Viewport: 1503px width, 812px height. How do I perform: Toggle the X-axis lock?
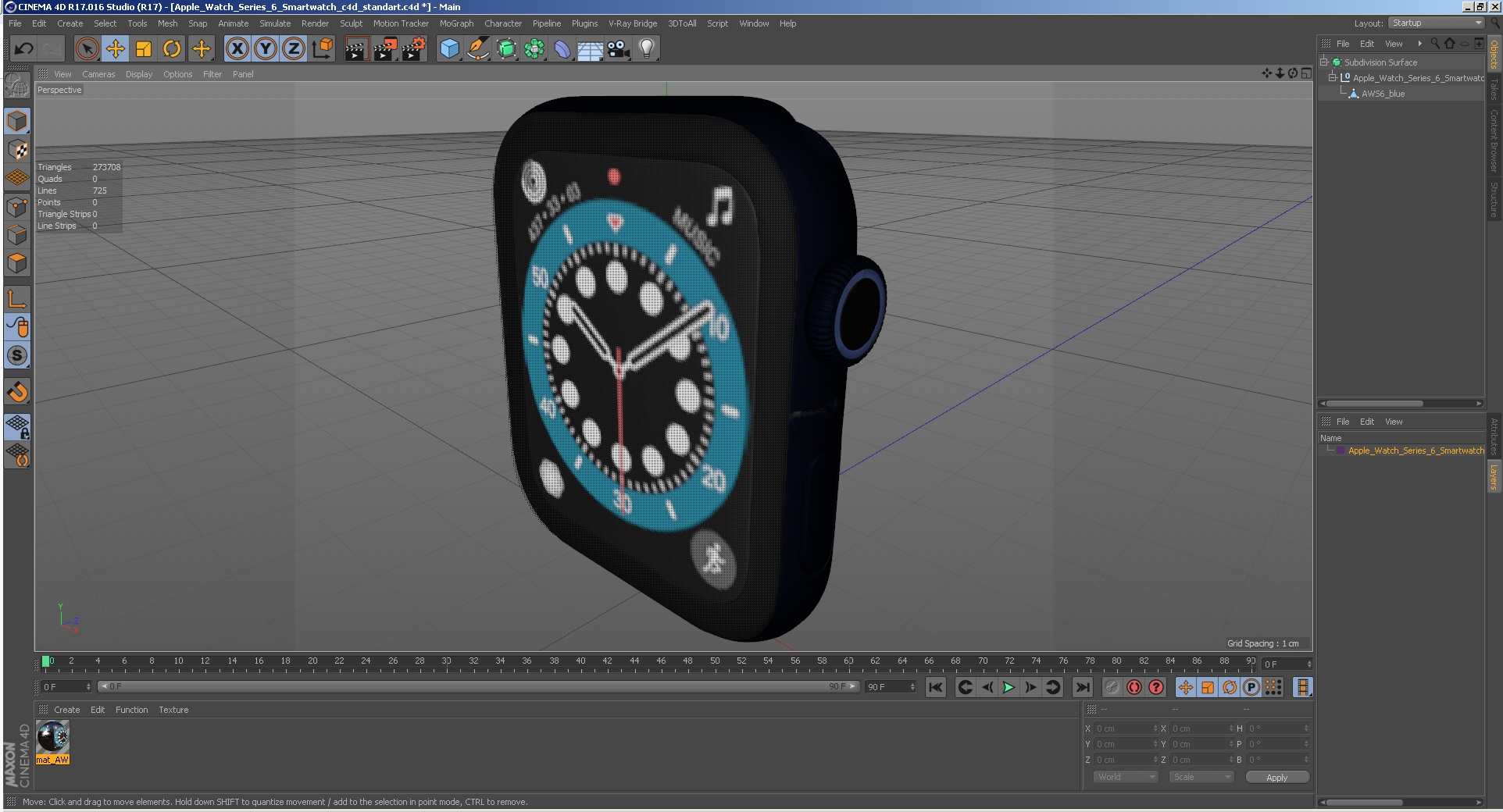click(x=237, y=48)
